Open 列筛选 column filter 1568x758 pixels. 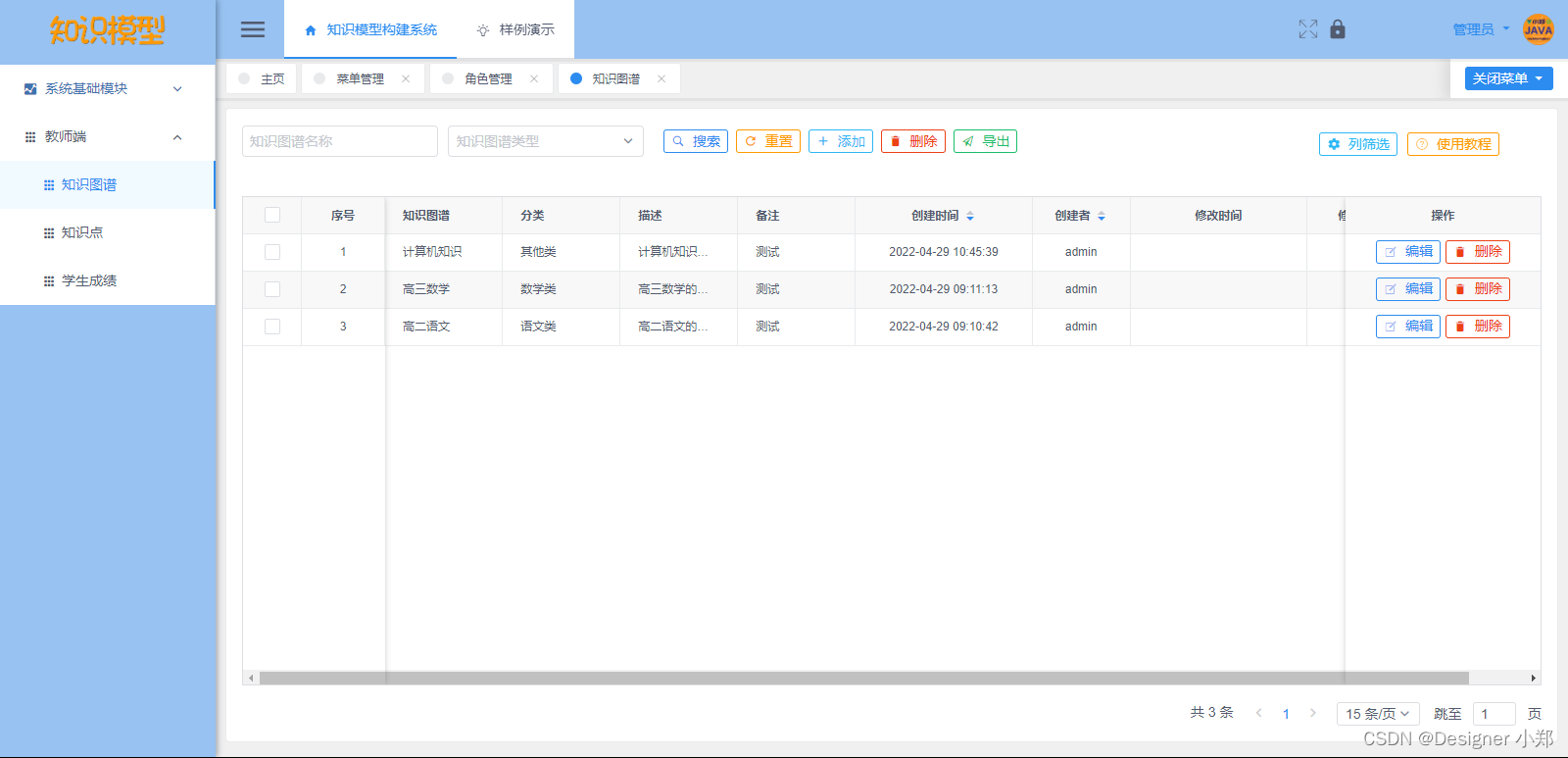(x=1358, y=144)
